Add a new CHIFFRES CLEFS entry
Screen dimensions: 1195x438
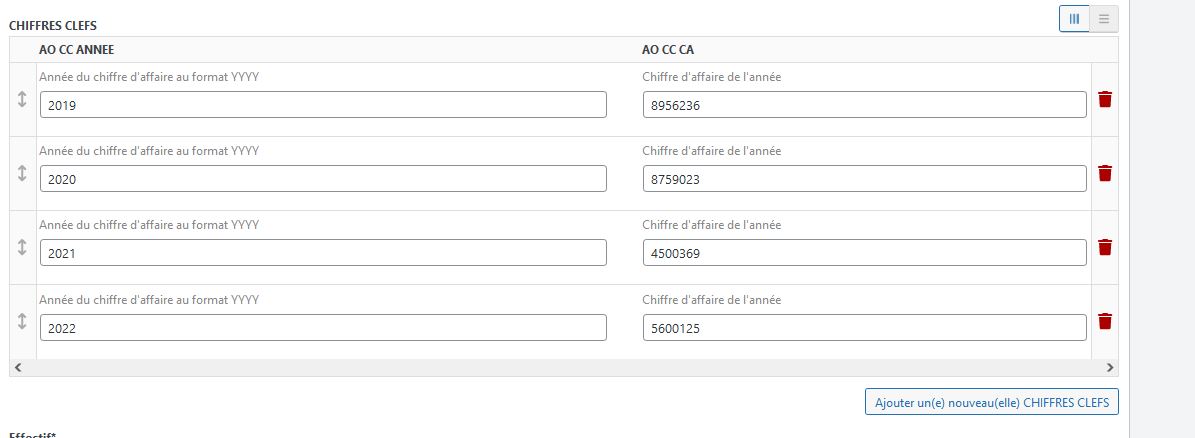coord(992,401)
